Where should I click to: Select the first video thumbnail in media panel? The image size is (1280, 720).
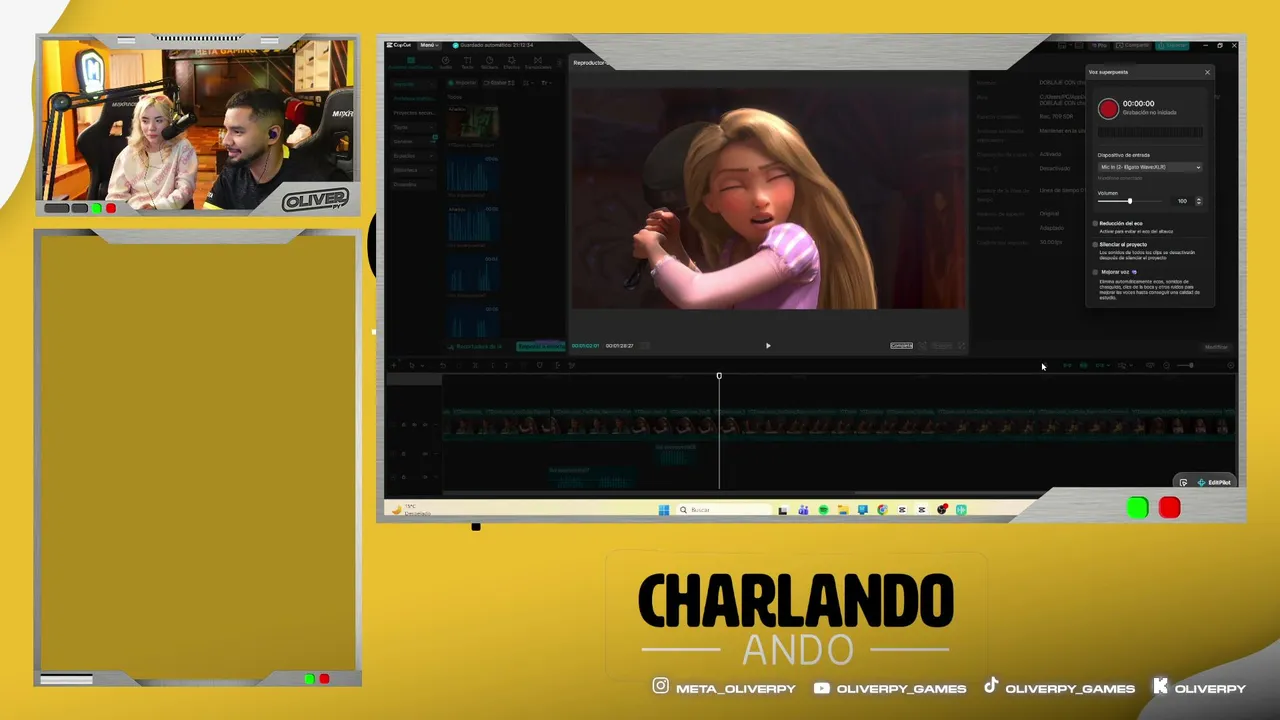coord(473,122)
